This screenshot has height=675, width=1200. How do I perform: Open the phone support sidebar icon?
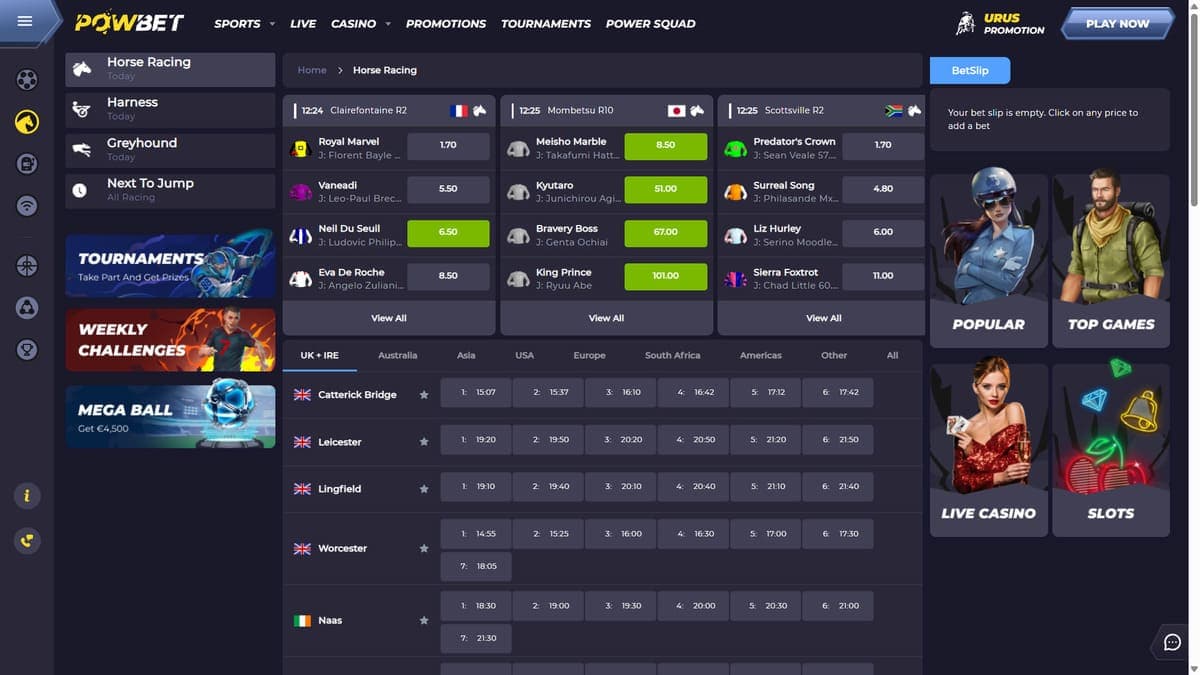[x=27, y=541]
